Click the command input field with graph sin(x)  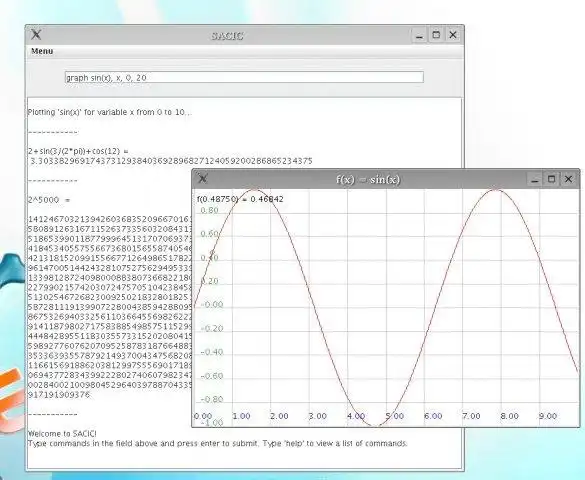(x=244, y=78)
